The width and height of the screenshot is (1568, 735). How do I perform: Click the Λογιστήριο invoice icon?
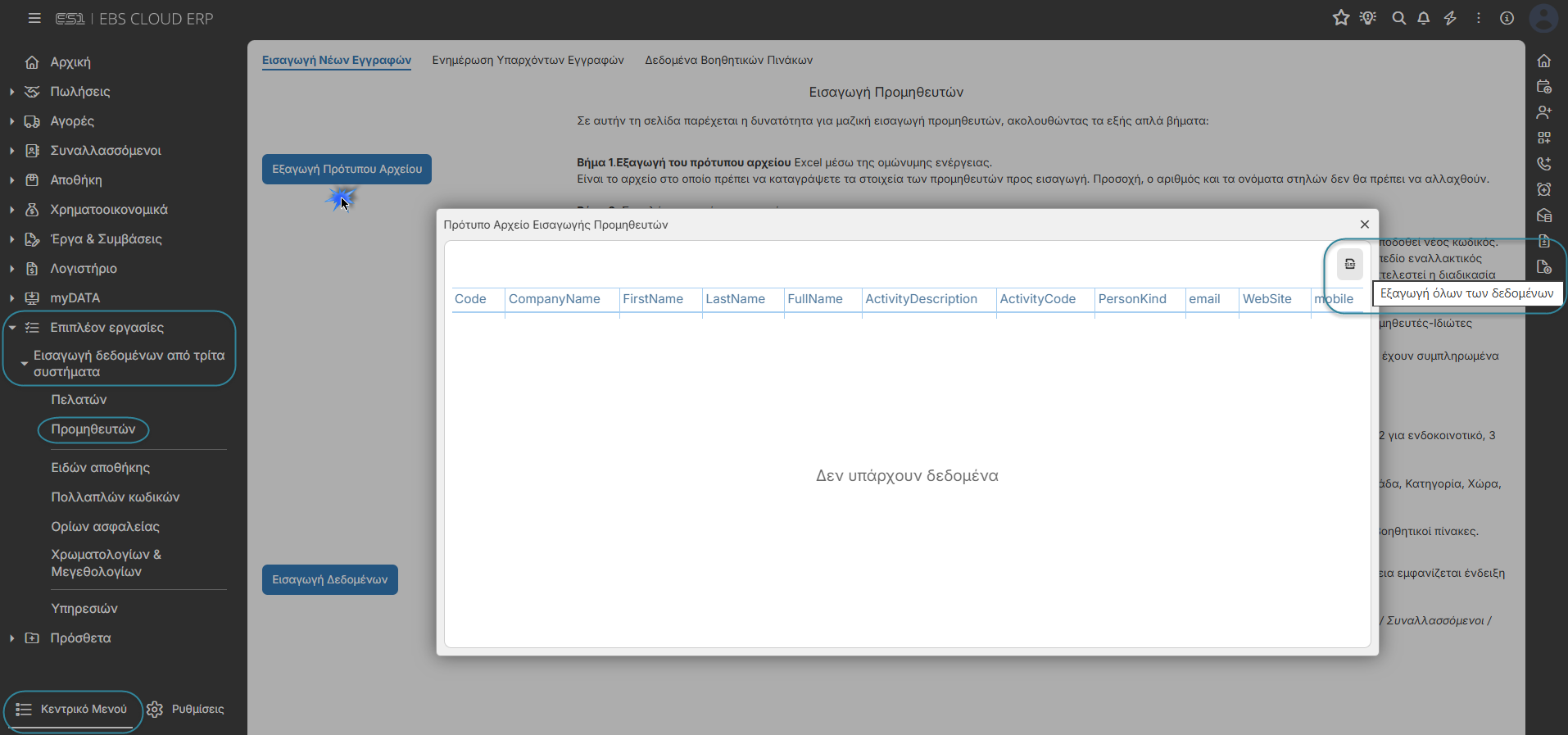[32, 269]
